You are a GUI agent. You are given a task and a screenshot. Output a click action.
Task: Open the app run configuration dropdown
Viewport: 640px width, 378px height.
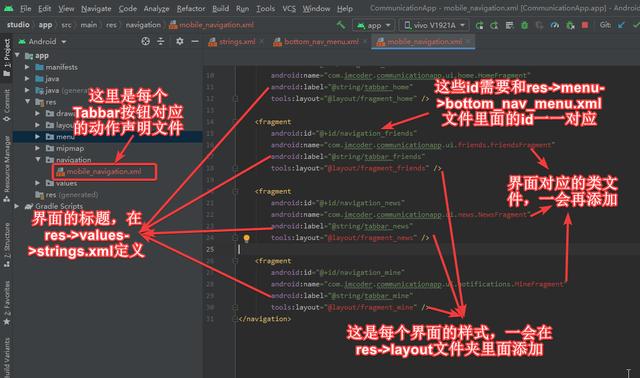tap(373, 25)
